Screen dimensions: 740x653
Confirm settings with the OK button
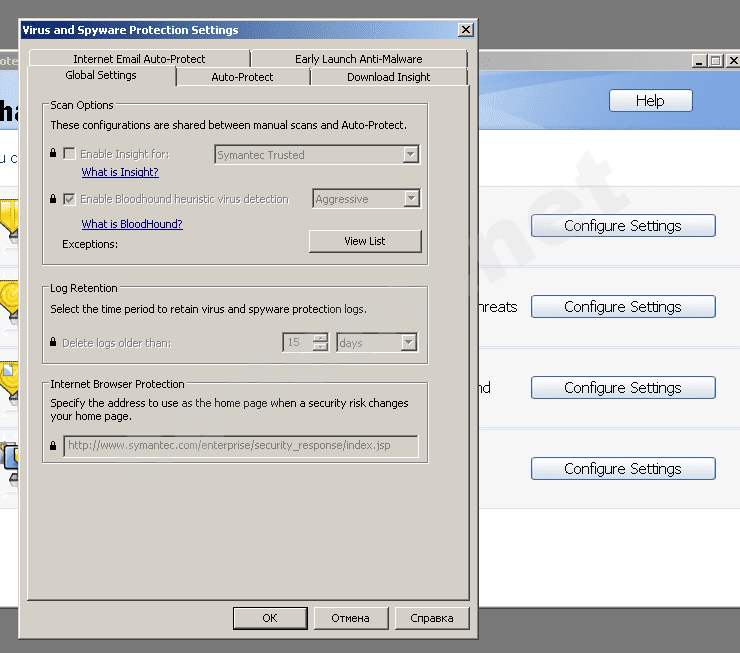pyautogui.click(x=270, y=618)
